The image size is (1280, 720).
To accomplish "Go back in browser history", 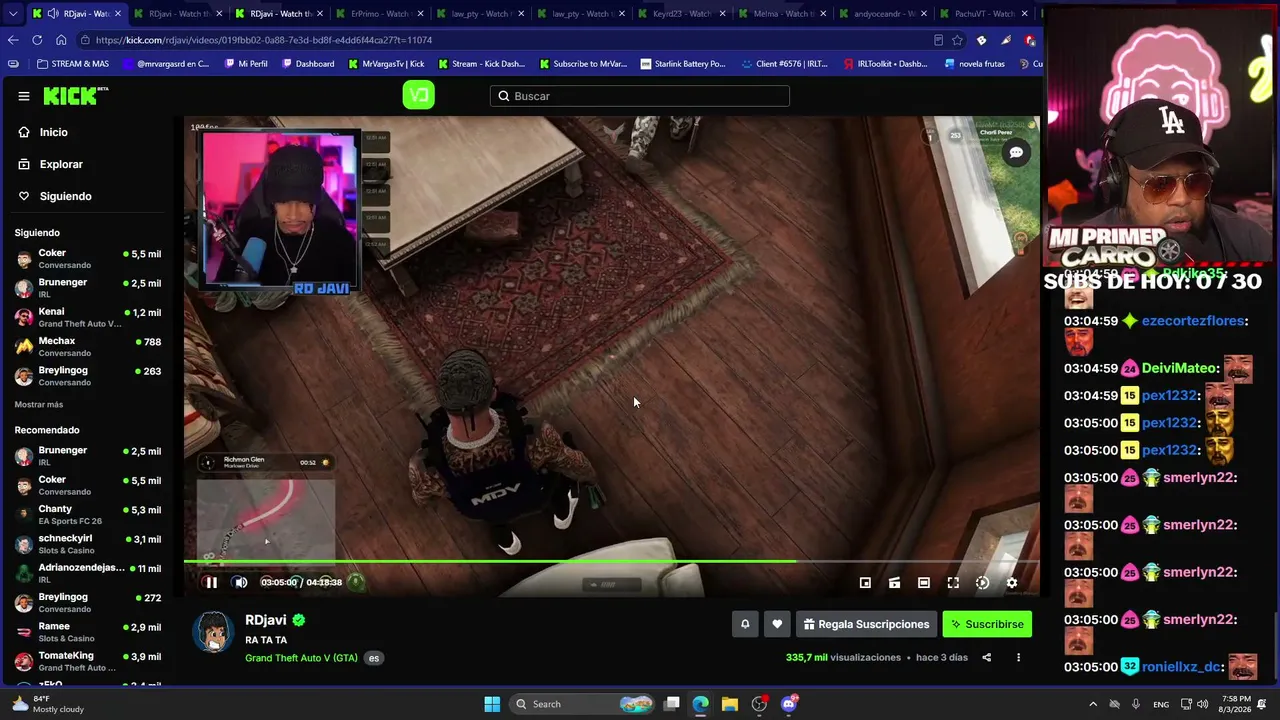I will [13, 40].
